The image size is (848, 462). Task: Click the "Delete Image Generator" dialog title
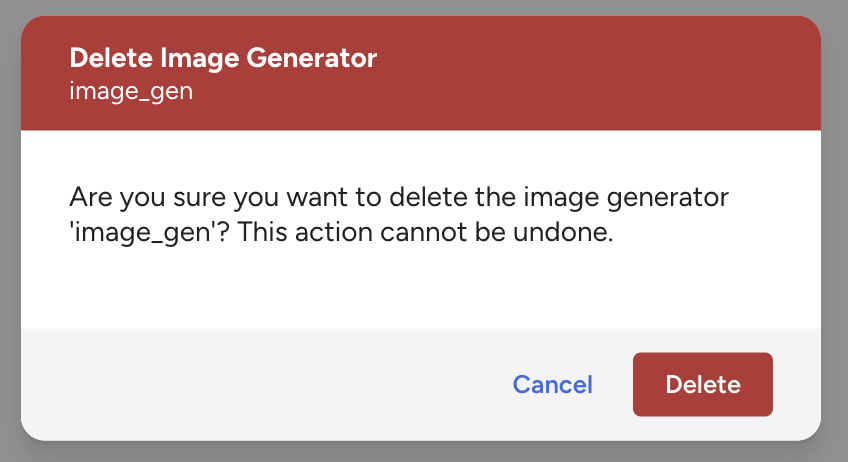point(223,58)
